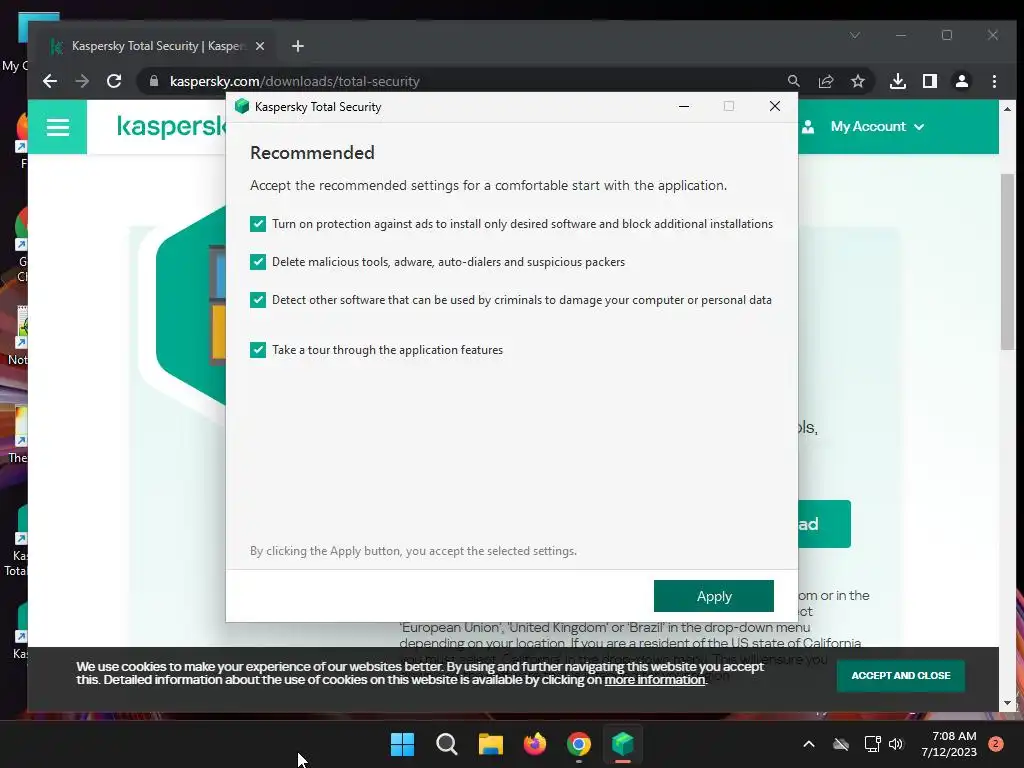Click scroll up arrow on webpage scrollbar
Image resolution: width=1024 pixels, height=768 pixels.
[x=1007, y=108]
